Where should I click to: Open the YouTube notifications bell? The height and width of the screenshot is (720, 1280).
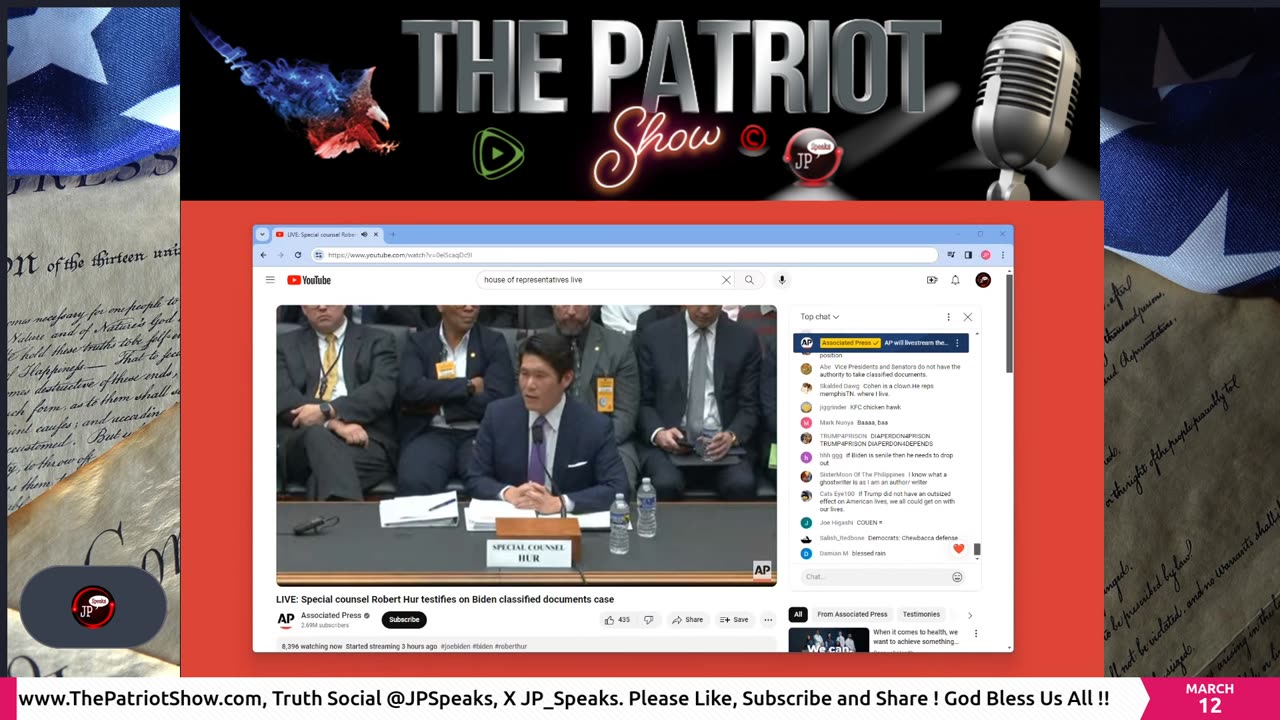(x=955, y=280)
